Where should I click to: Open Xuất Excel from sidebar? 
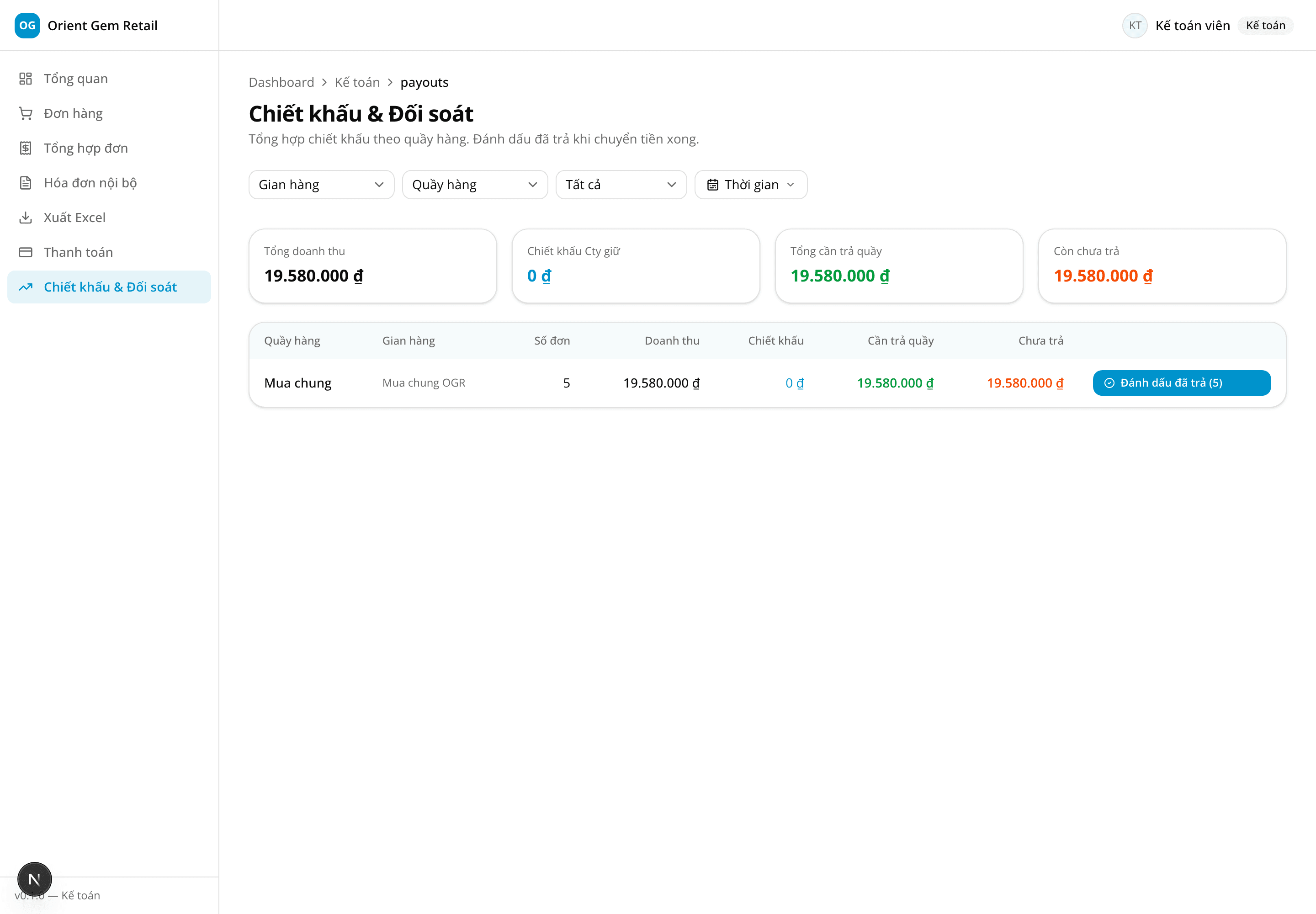[109, 218]
